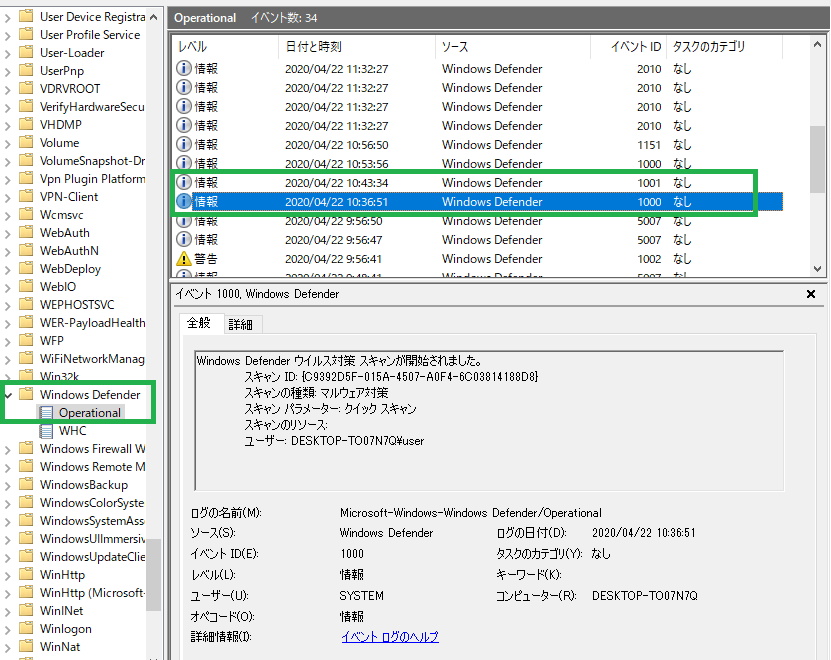Click the folder icon beside Wcmsvc
Viewport: 831px width, 660px height.
[x=26, y=214]
